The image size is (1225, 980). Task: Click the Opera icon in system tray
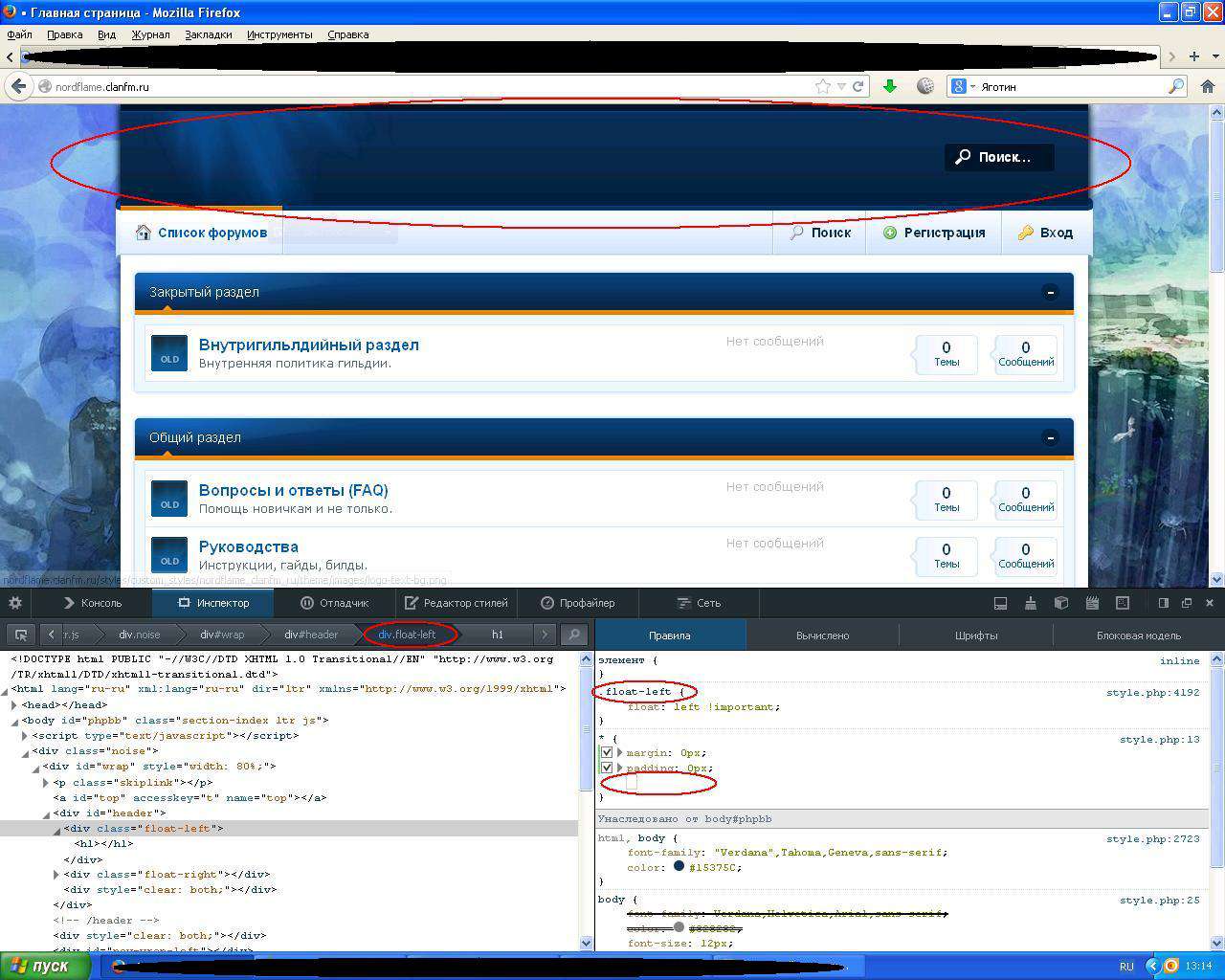pyautogui.click(x=1171, y=966)
